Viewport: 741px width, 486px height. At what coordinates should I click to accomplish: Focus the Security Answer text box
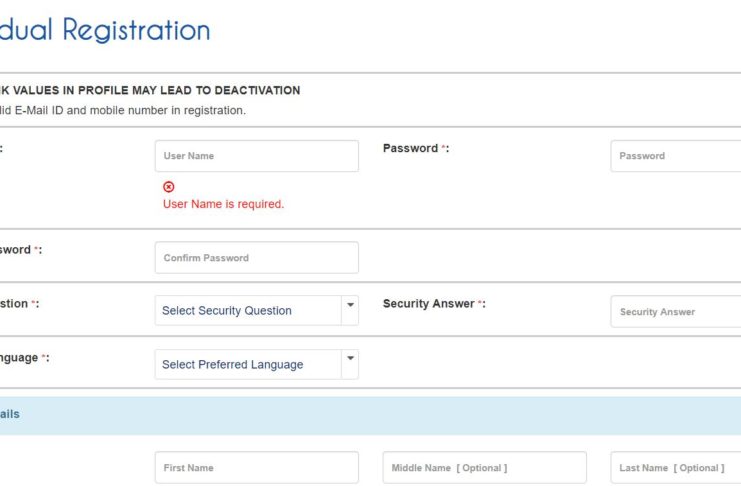(x=675, y=312)
